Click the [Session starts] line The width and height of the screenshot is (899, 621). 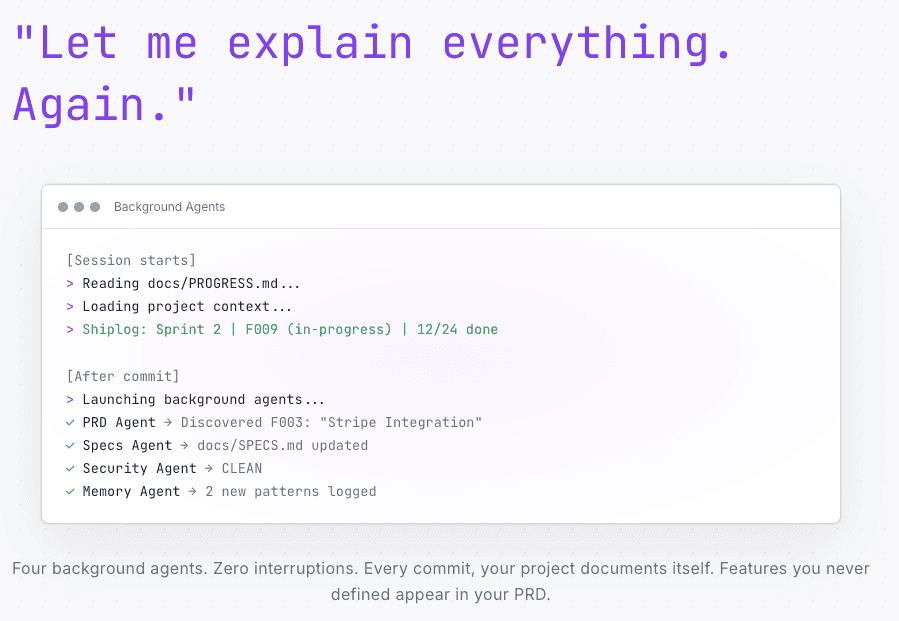[131, 261]
